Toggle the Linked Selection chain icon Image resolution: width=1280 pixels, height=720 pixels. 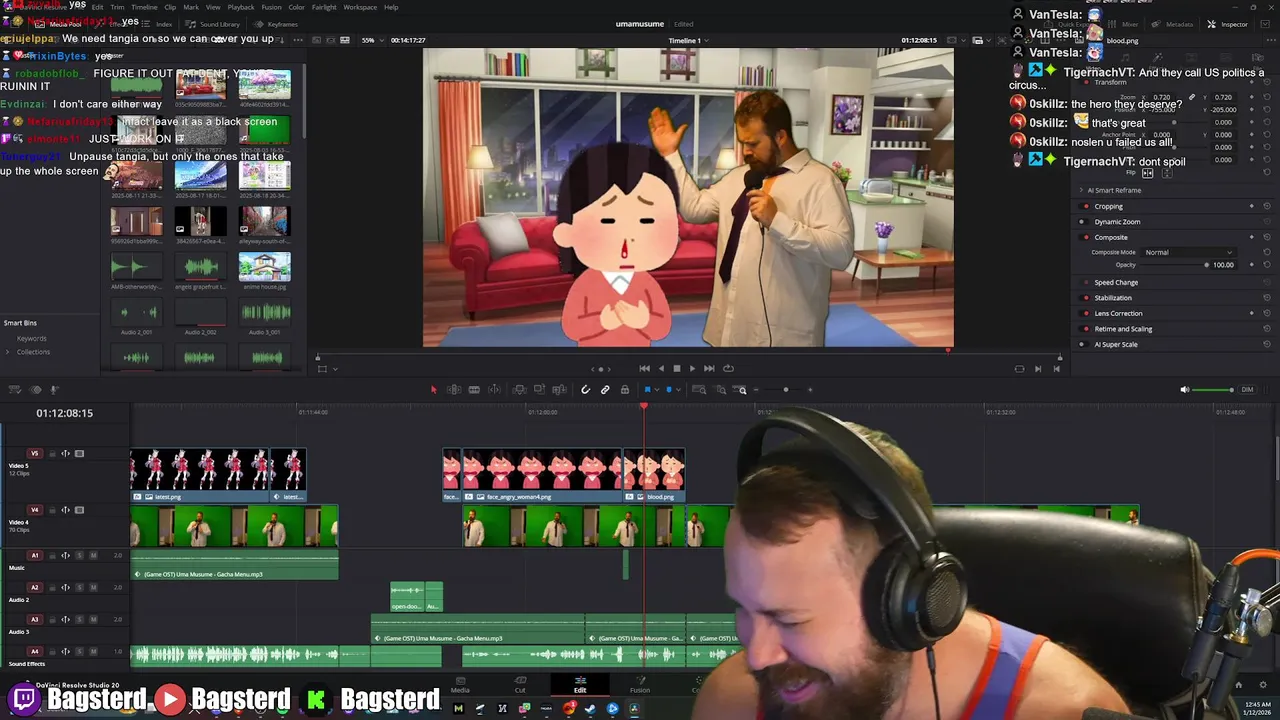605,389
